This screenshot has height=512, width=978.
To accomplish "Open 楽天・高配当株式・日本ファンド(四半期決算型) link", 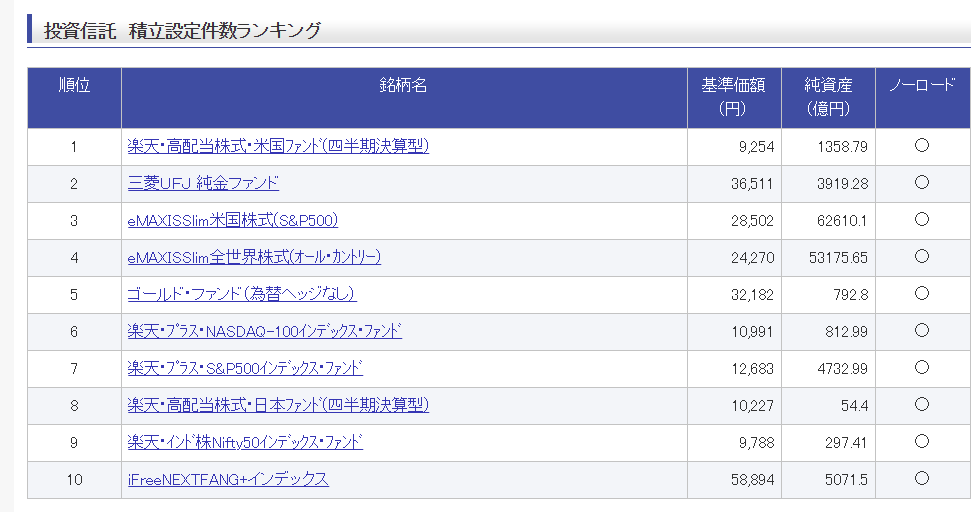I will (278, 405).
